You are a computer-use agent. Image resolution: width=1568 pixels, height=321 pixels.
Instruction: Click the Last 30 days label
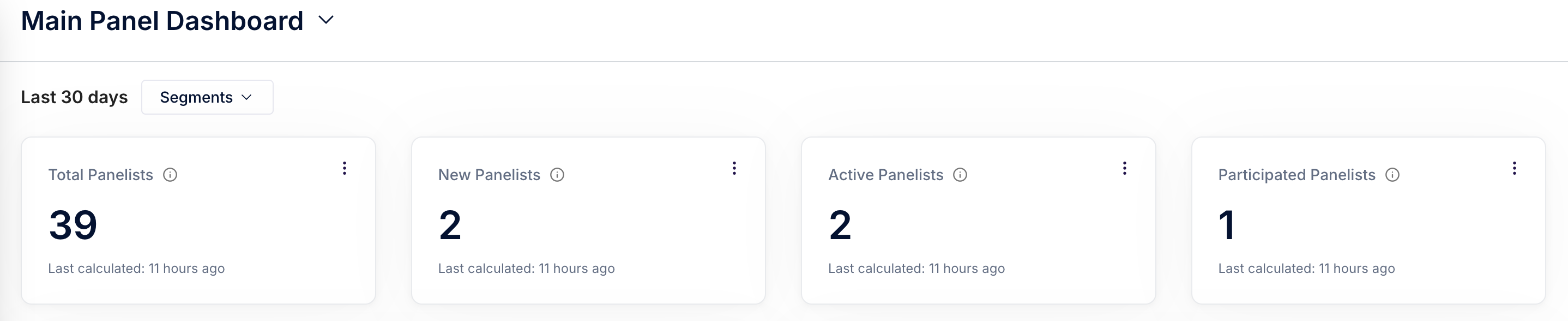point(74,97)
